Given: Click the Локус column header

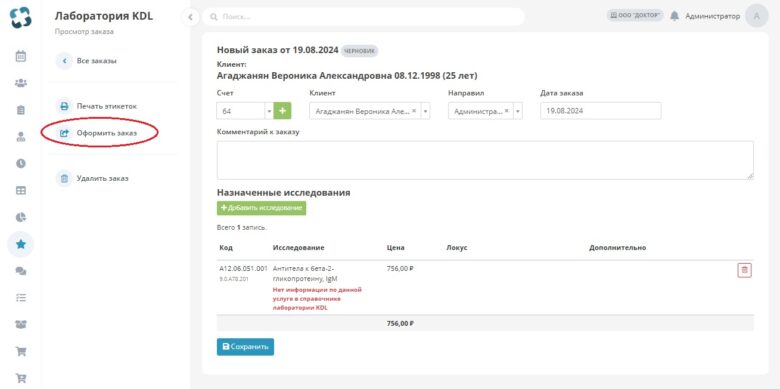Looking at the screenshot, I should point(457,247).
